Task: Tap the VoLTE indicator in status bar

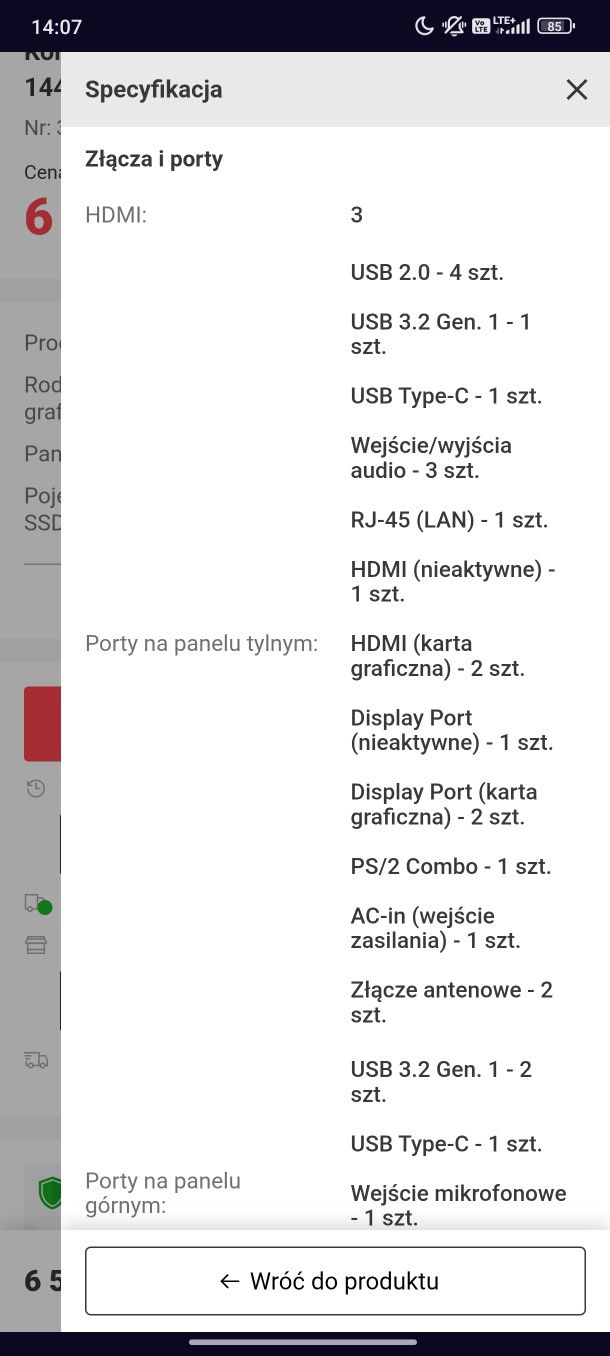Action: click(x=480, y=27)
